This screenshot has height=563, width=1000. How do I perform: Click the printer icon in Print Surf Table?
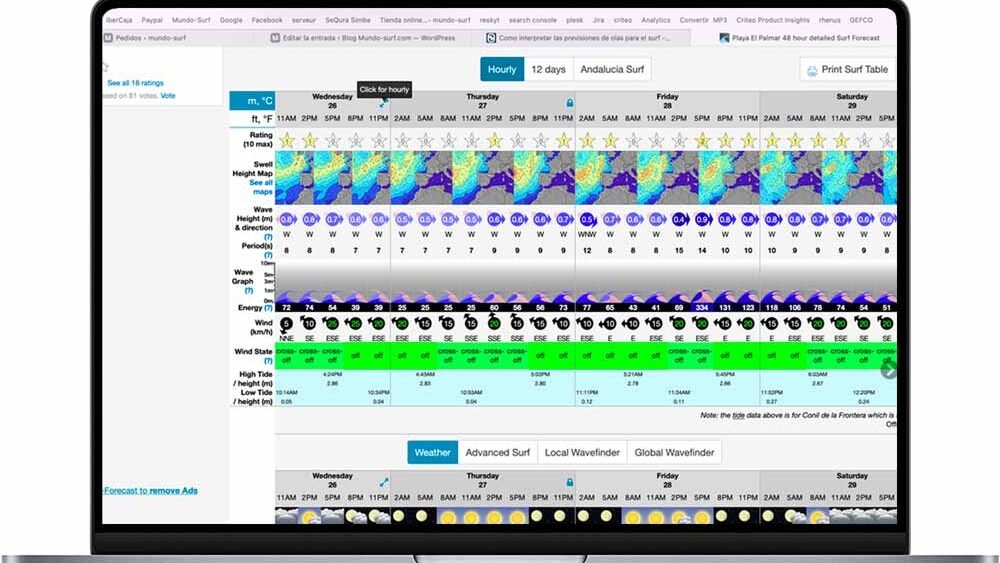pyautogui.click(x=812, y=70)
